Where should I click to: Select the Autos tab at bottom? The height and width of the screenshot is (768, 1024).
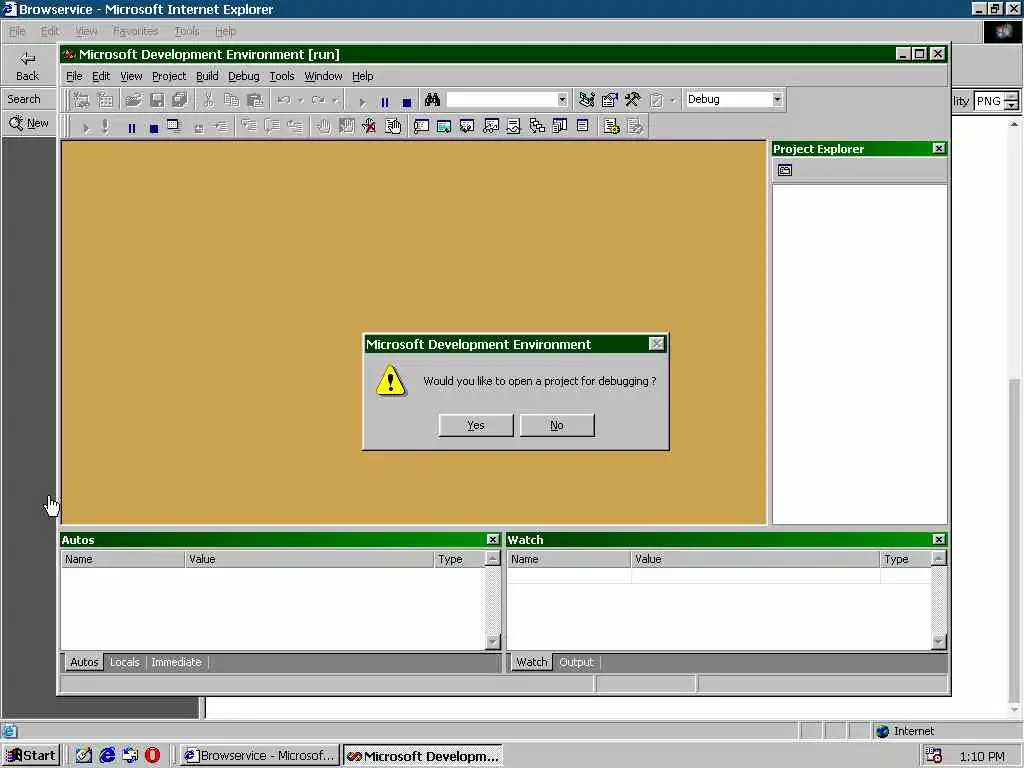pos(84,662)
